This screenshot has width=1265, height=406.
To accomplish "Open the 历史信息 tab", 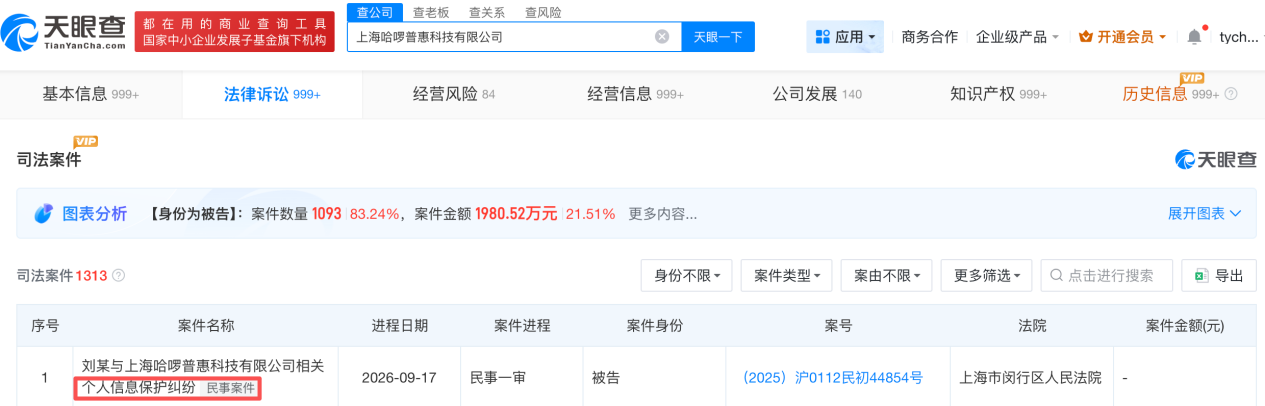I will (1171, 94).
